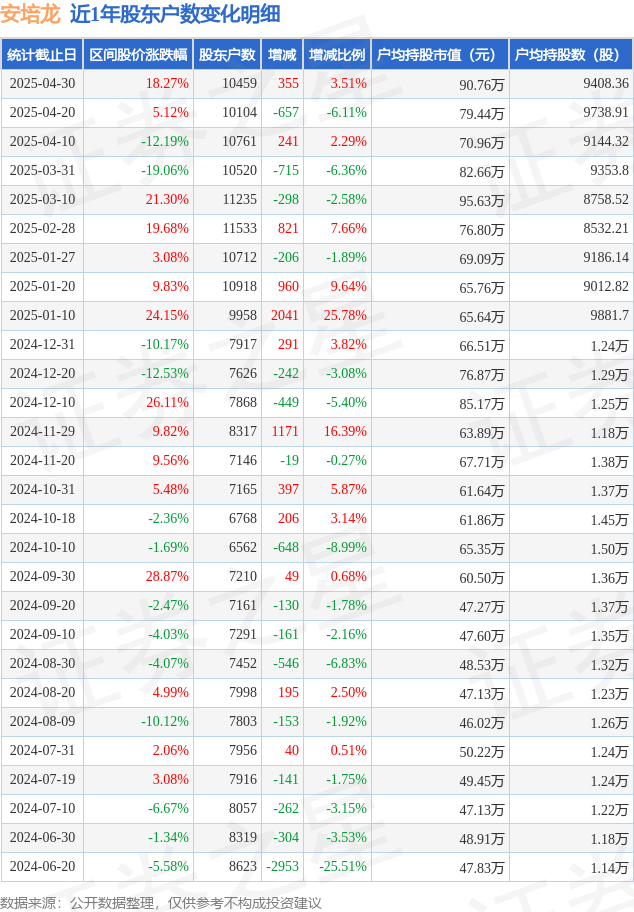Click the 9408.36 average shares cell

(x=605, y=84)
